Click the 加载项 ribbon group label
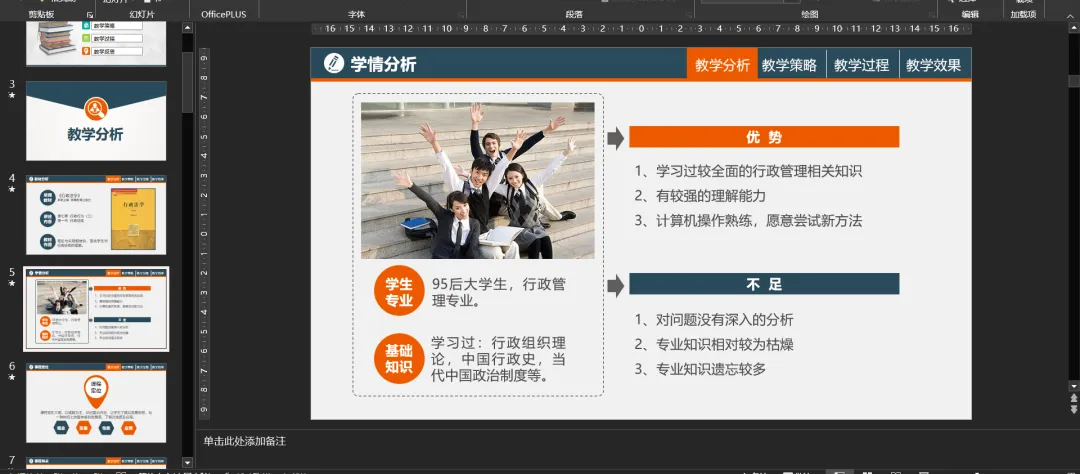Image resolution: width=1080 pixels, height=474 pixels. [1024, 14]
